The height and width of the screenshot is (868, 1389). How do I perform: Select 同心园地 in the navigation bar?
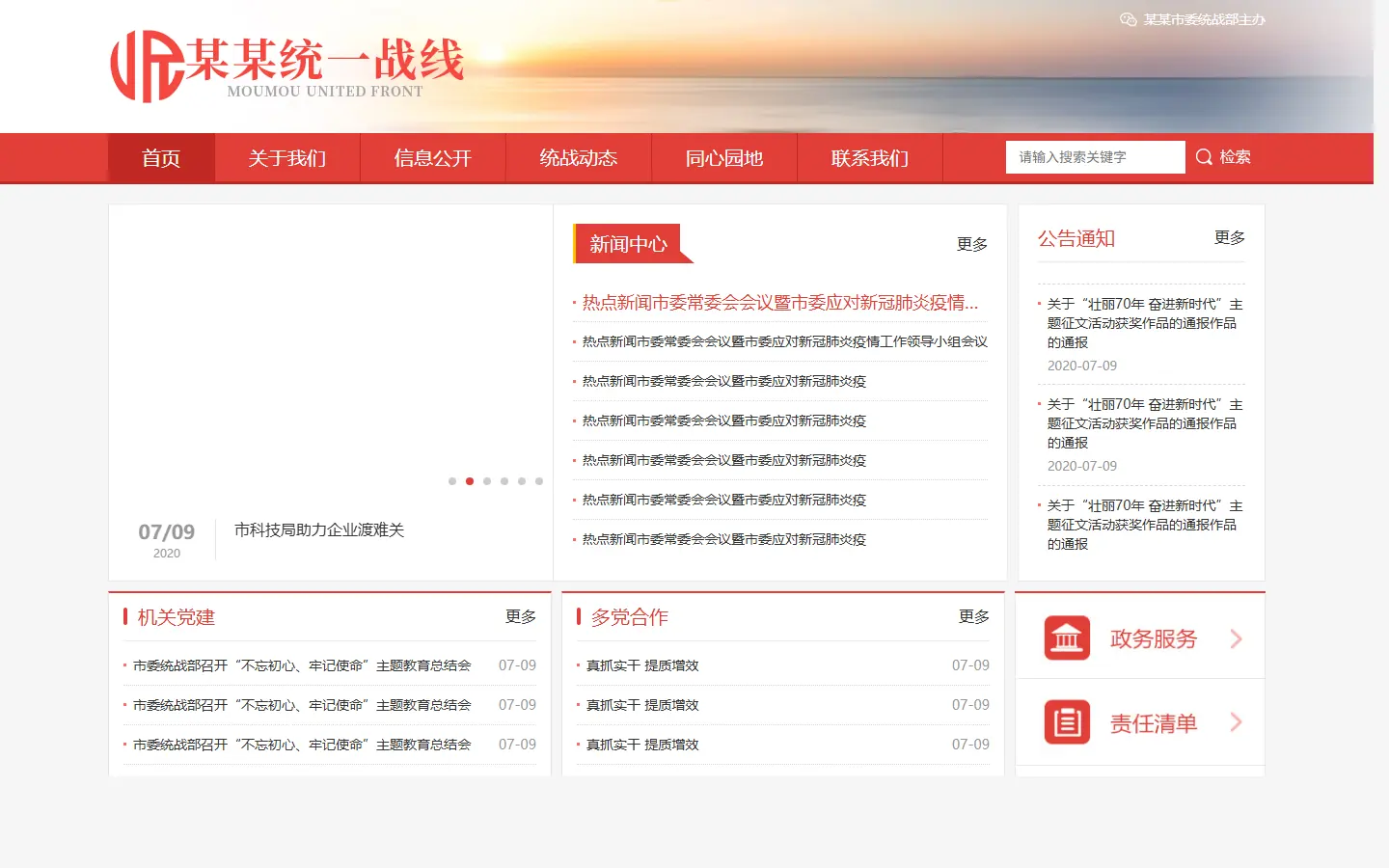click(x=724, y=158)
